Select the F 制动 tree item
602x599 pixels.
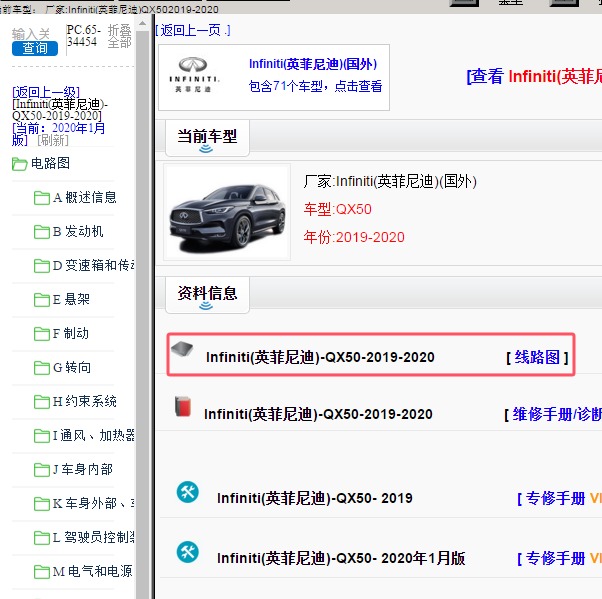click(x=71, y=333)
